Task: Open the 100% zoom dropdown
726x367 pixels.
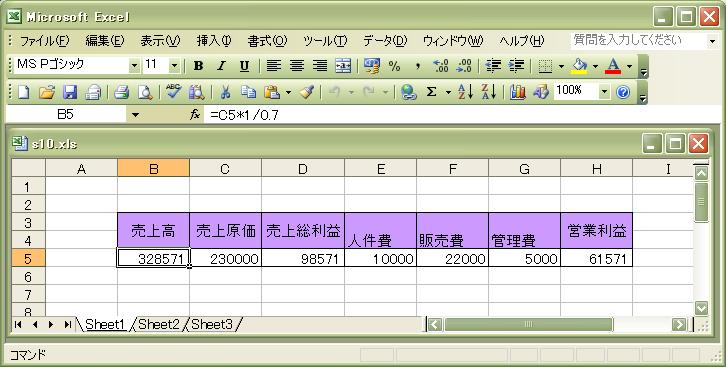Action: (x=604, y=92)
